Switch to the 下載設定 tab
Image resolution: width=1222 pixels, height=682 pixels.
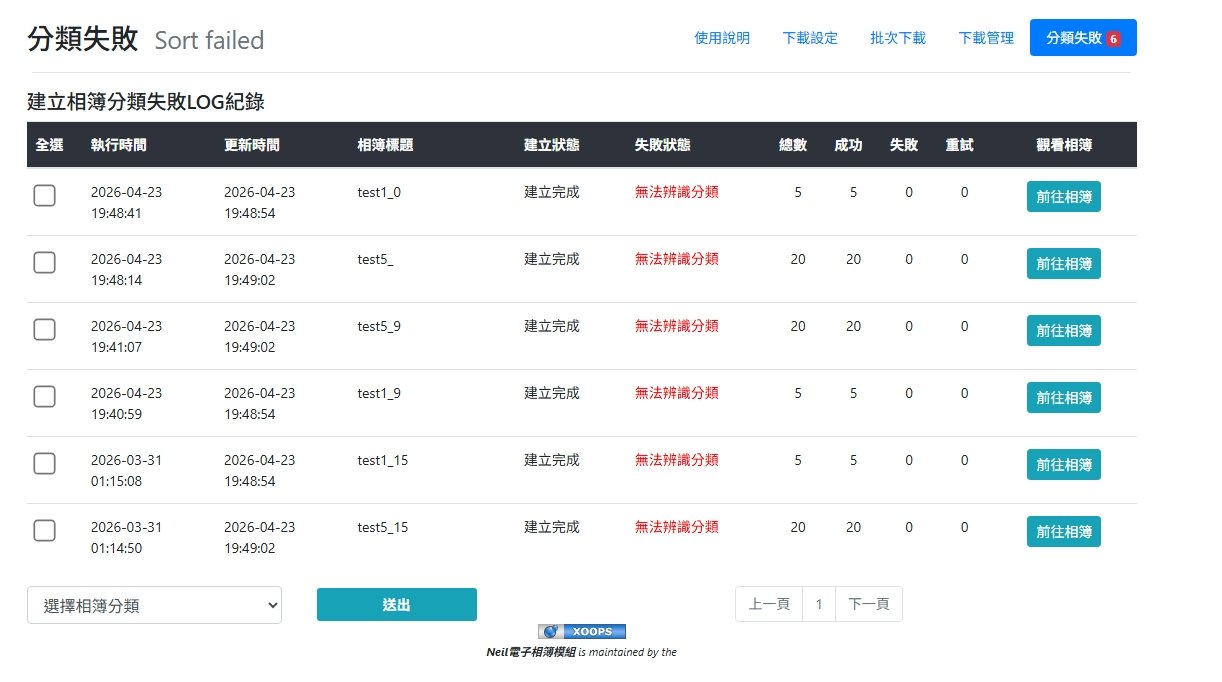pos(810,38)
